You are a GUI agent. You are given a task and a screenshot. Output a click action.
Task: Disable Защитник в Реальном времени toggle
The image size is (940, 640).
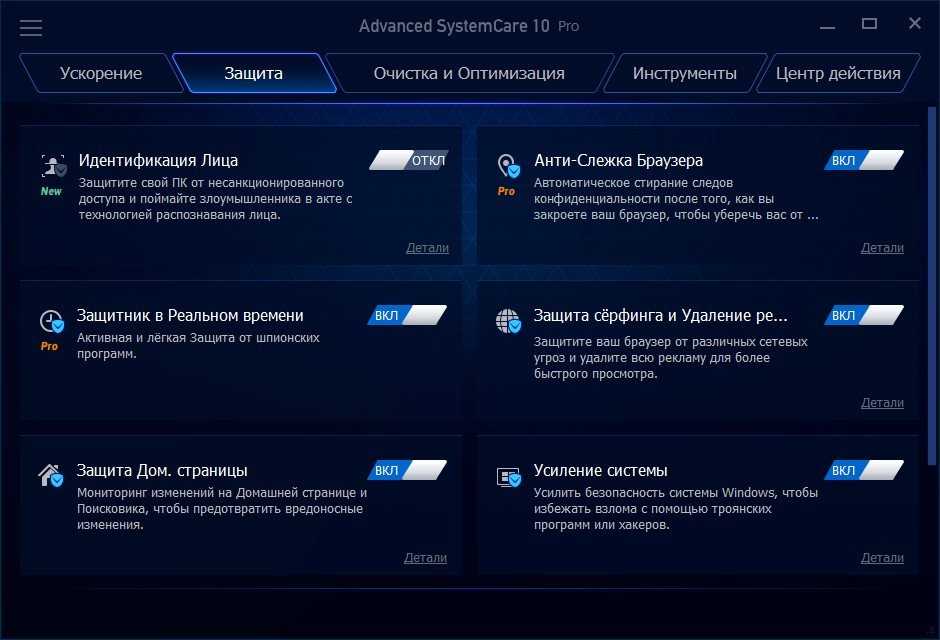tap(407, 315)
